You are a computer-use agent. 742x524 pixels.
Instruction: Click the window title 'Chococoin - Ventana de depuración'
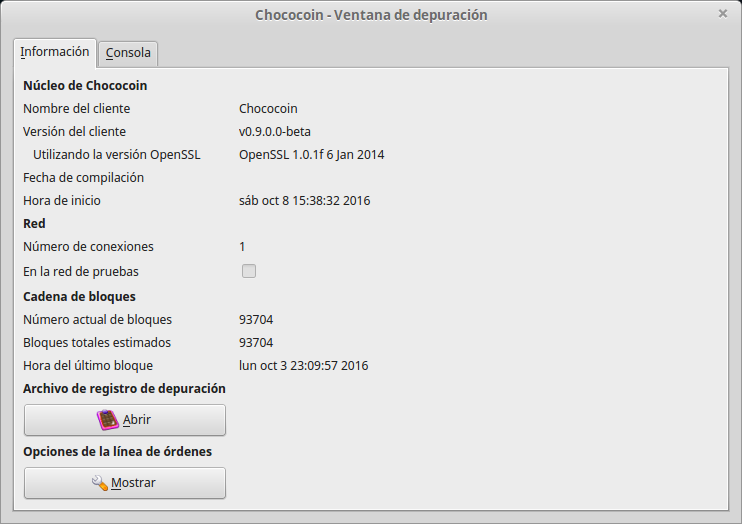(371, 15)
